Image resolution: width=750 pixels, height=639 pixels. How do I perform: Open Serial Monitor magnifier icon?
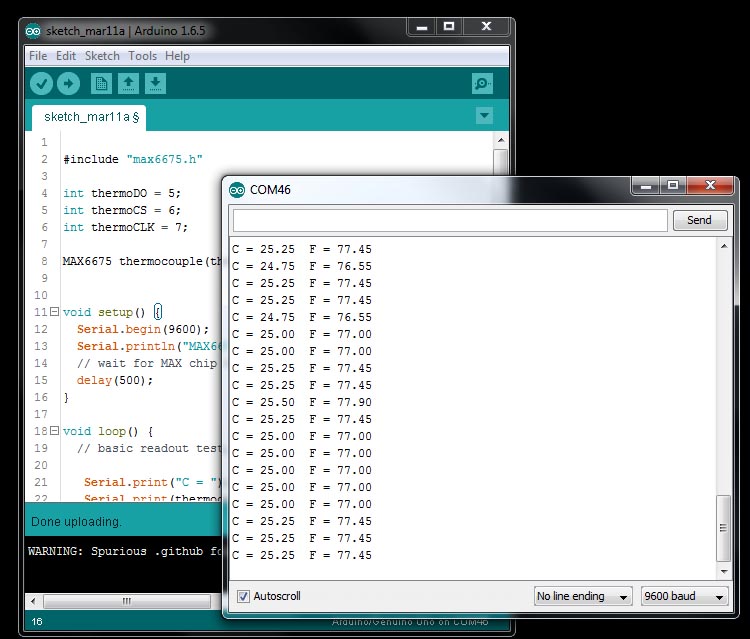click(482, 84)
